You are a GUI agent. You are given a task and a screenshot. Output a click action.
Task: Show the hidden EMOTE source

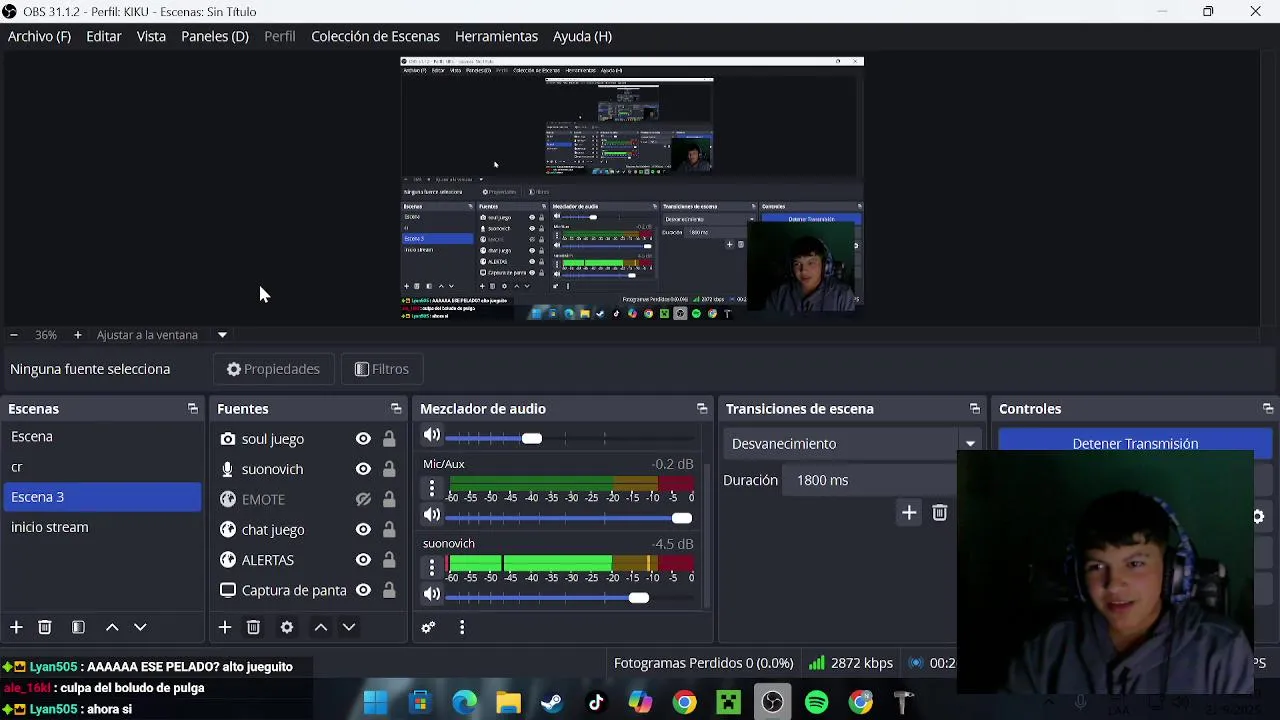pos(363,499)
